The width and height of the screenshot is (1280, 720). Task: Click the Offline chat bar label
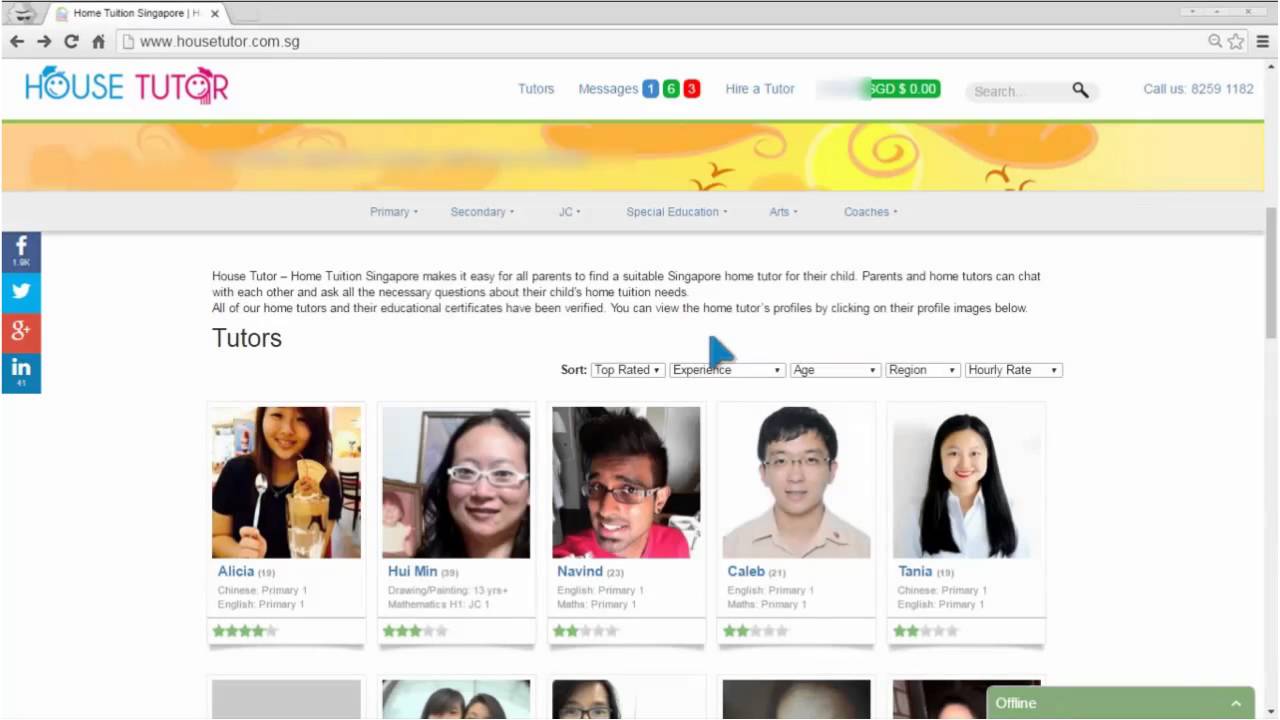(x=1016, y=703)
